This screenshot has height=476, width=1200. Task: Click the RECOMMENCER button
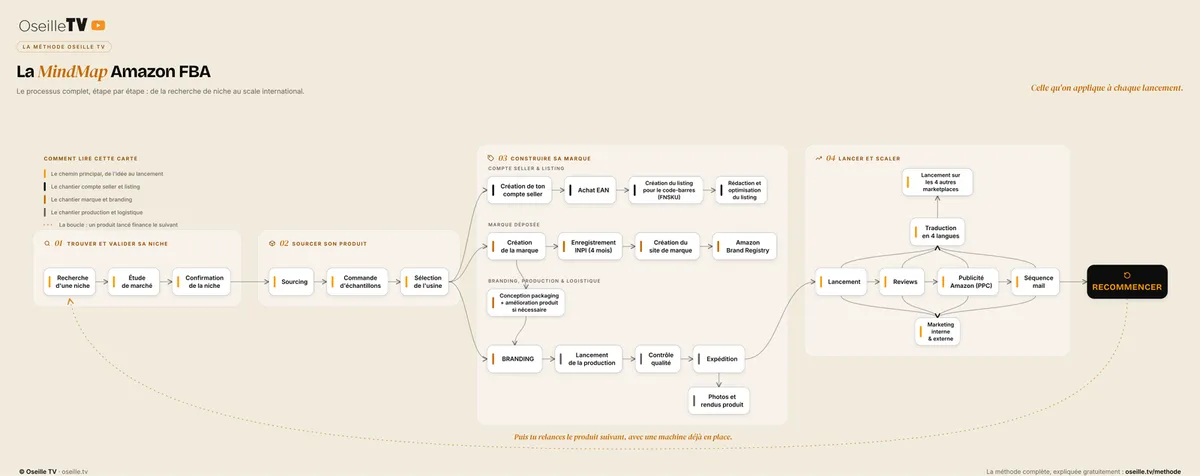pyautogui.click(x=1127, y=282)
